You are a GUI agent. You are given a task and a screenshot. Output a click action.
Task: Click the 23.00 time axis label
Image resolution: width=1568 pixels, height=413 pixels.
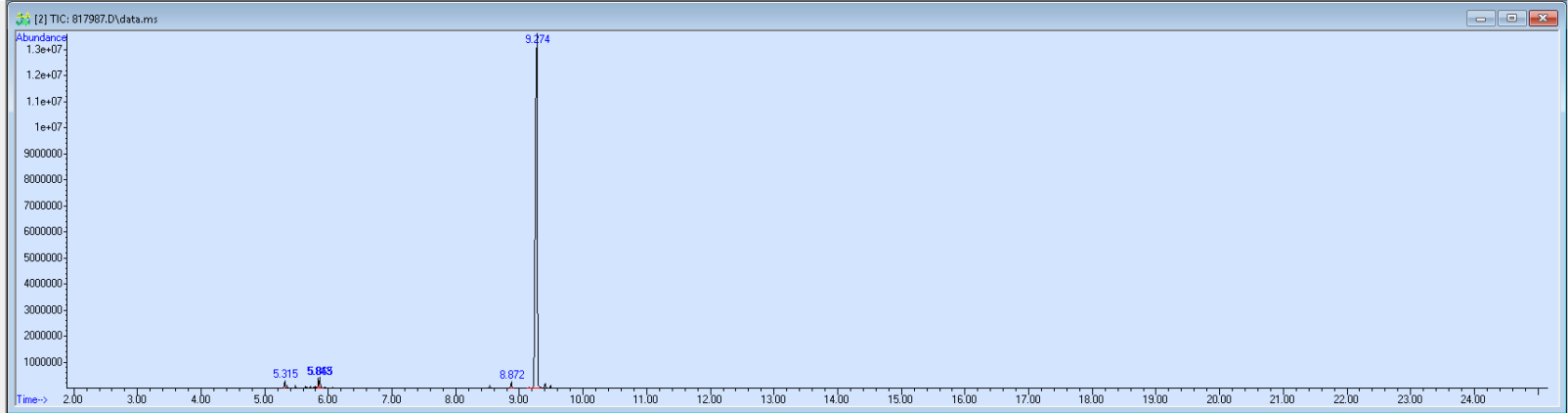tap(1410, 399)
